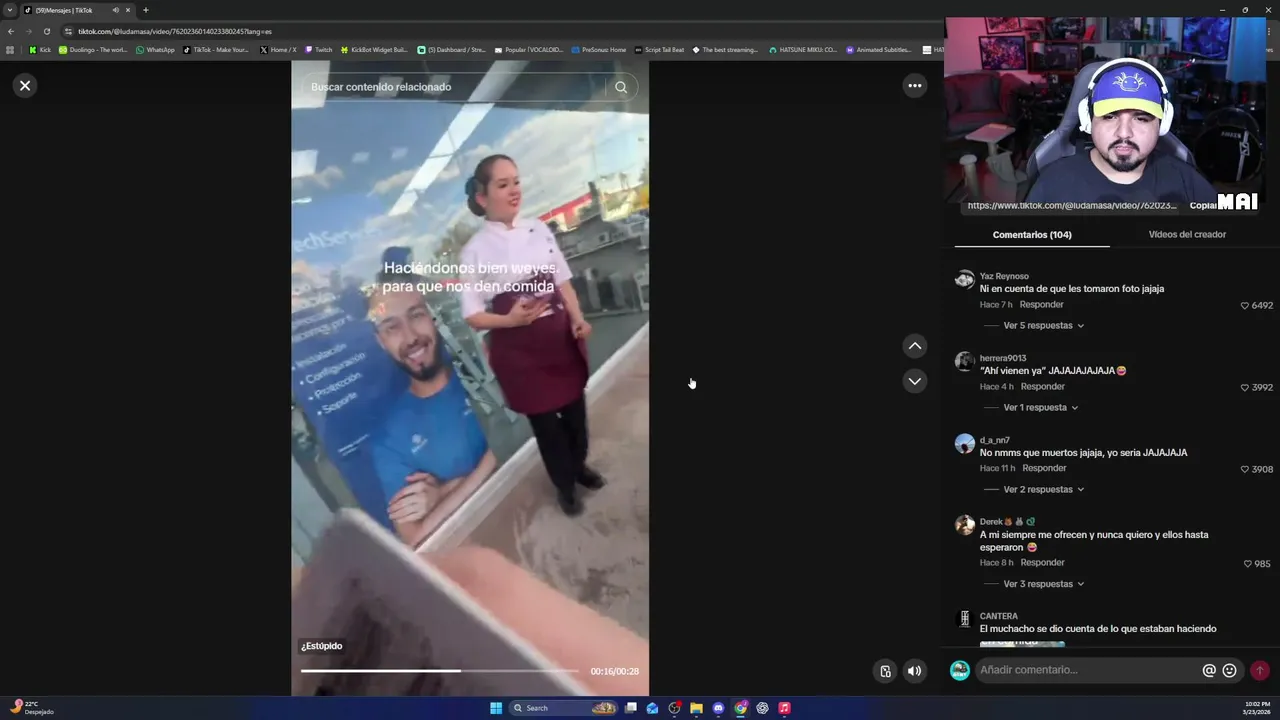Viewport: 1280px width, 720px height.
Task: Open the Windows Start menu
Action: 496,708
